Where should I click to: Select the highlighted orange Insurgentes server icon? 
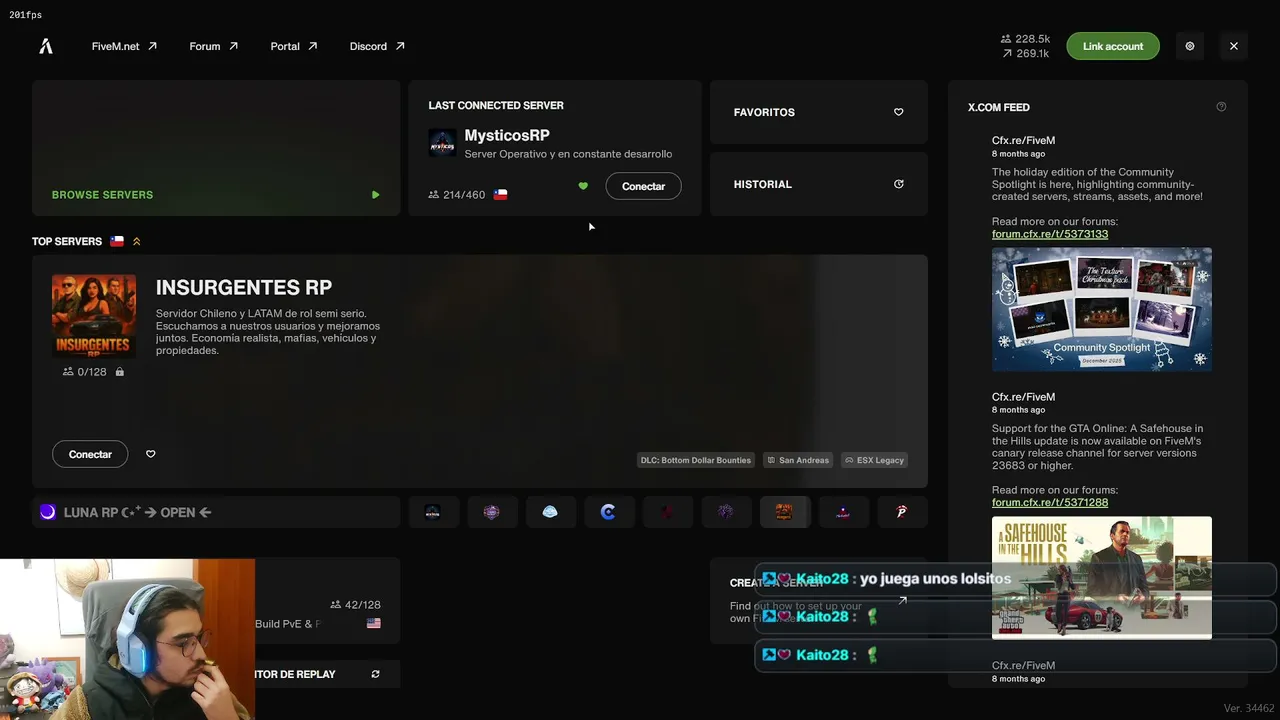pyautogui.click(x=784, y=512)
